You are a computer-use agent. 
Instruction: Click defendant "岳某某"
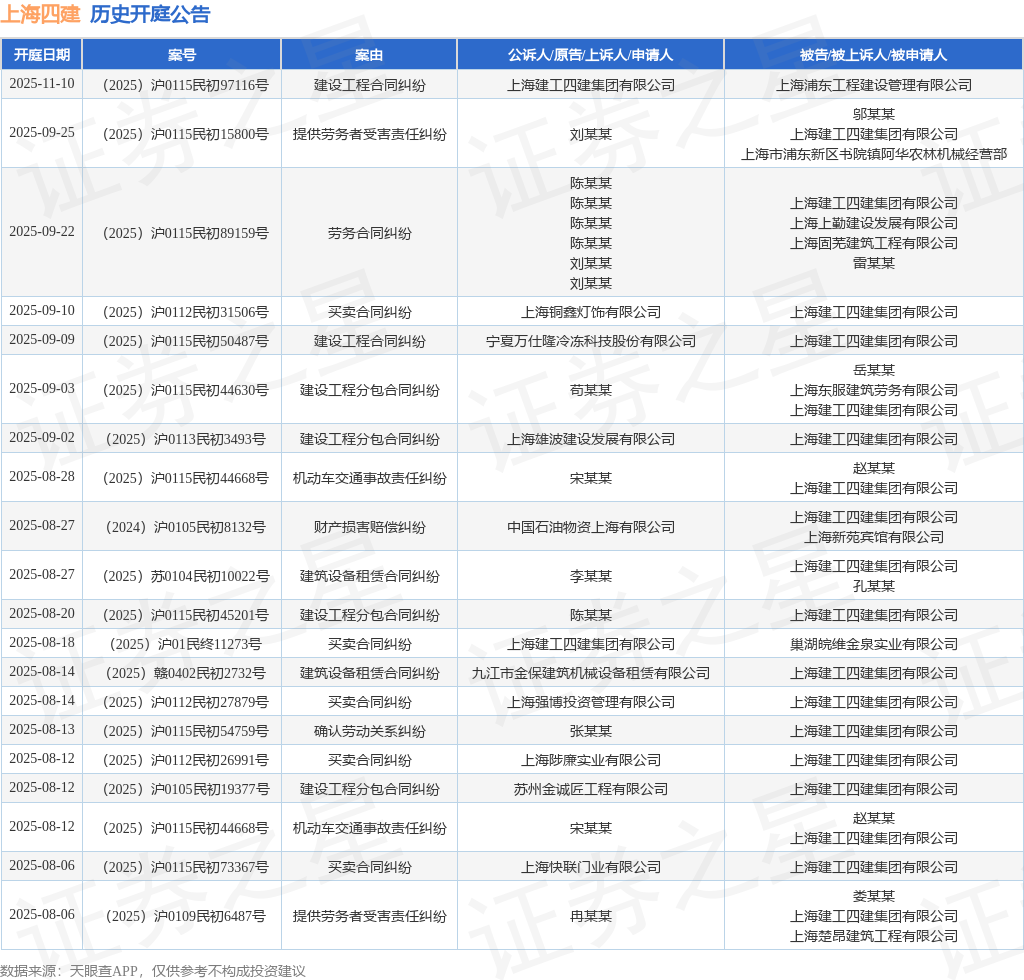point(874,370)
